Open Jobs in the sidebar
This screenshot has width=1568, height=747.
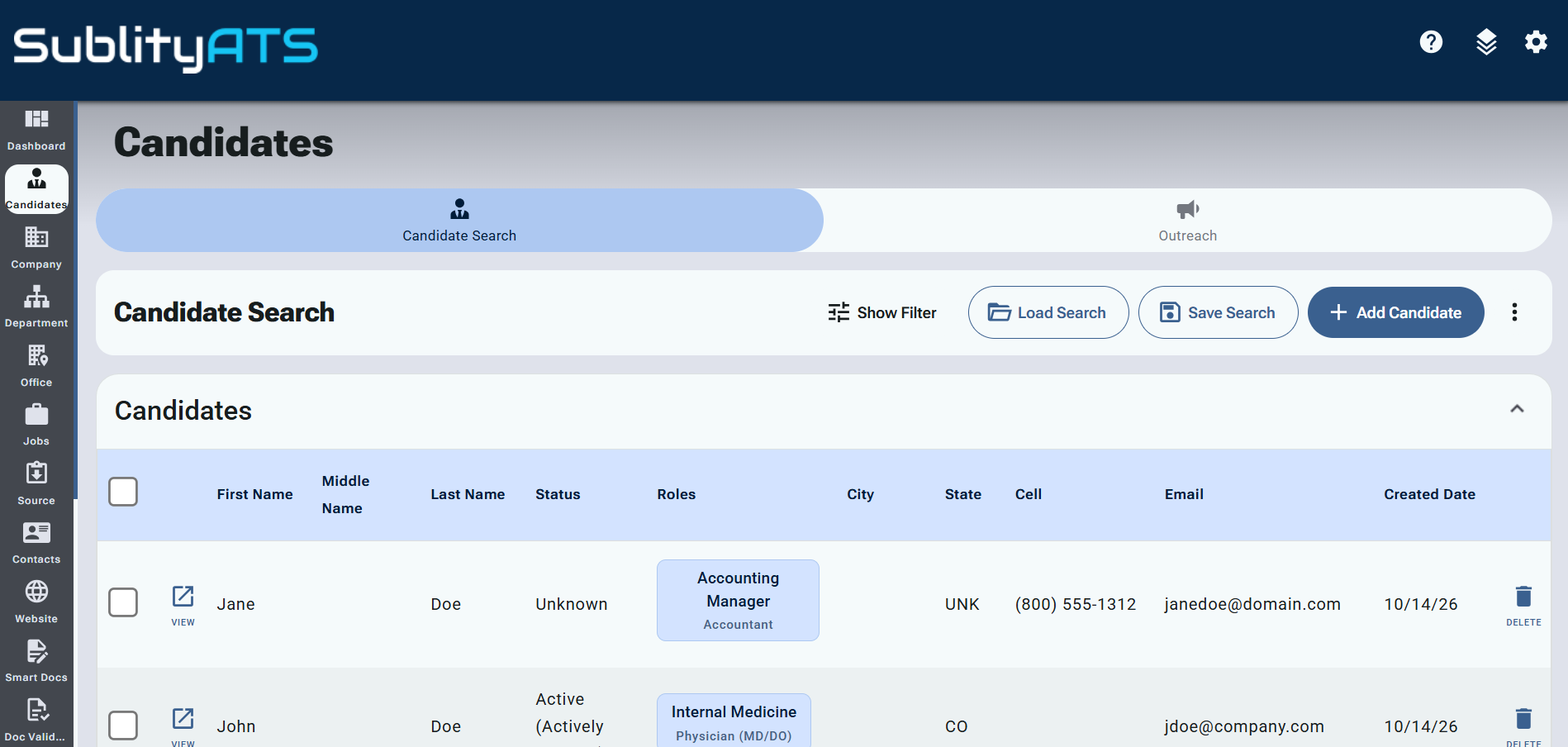tap(36, 426)
